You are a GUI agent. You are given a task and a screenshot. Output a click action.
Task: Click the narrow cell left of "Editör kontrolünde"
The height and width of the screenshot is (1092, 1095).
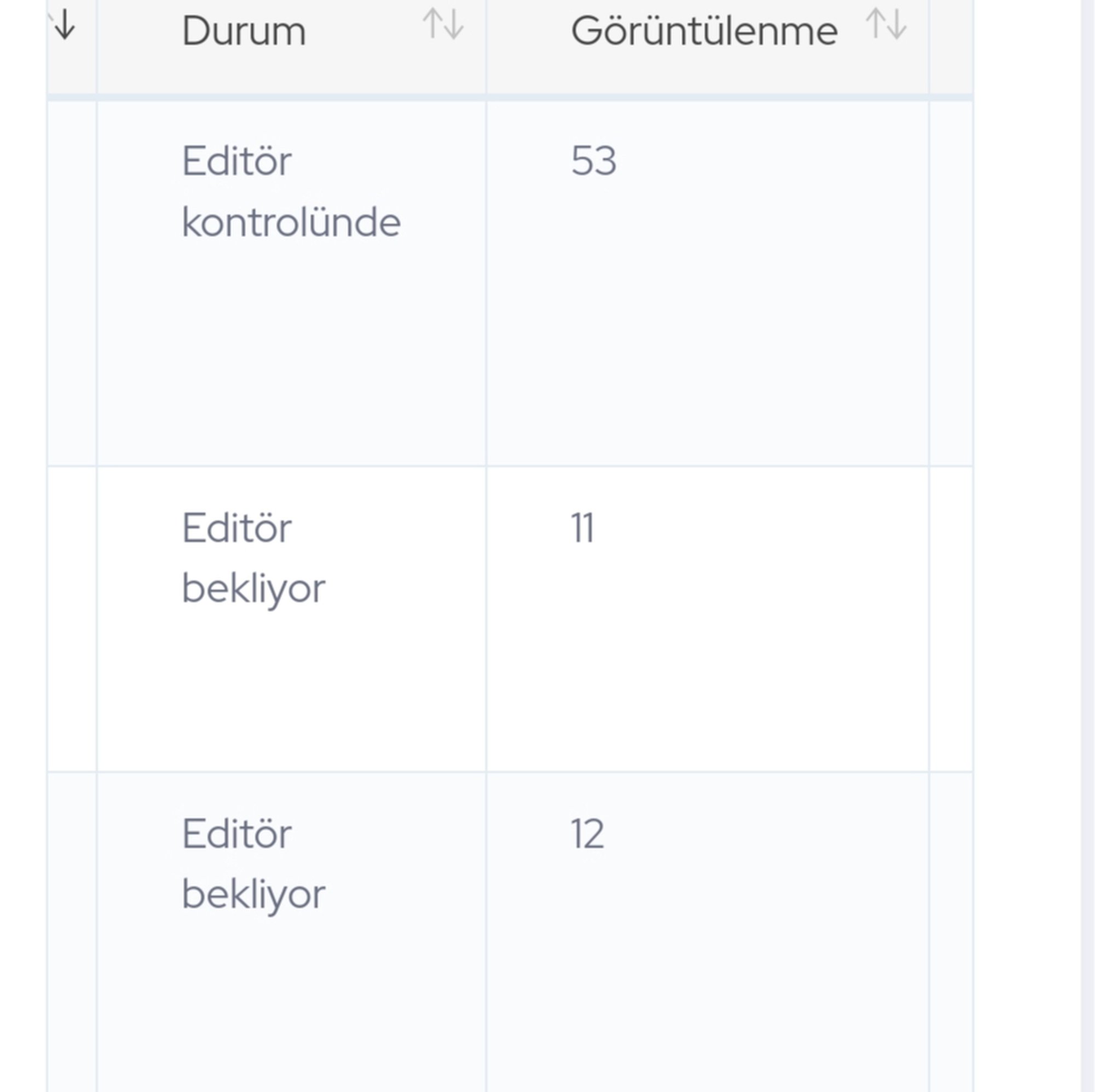pos(72,284)
